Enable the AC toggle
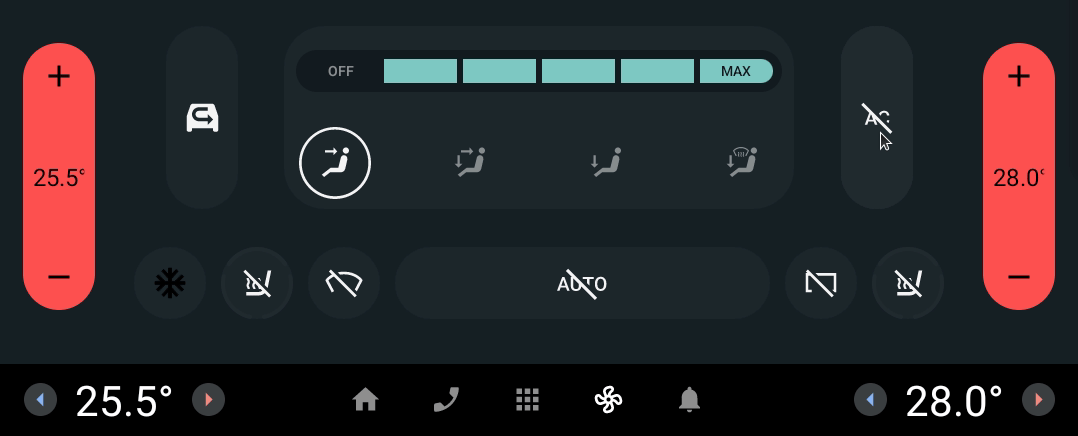Viewport: 1078px width, 436px height. point(877,118)
